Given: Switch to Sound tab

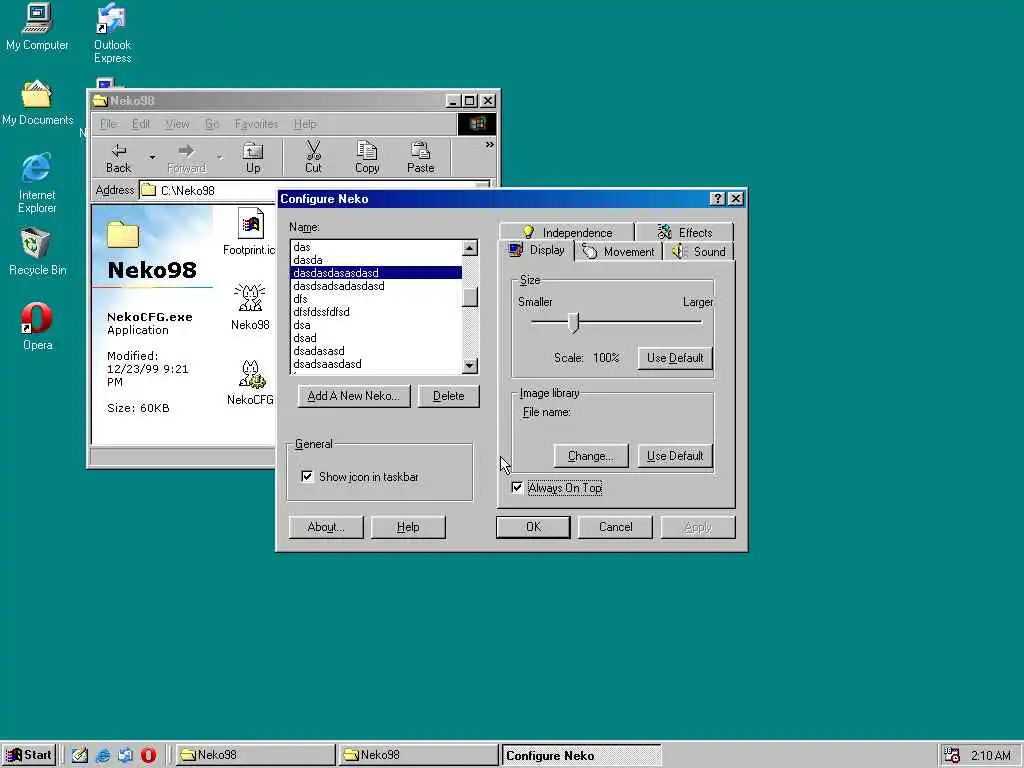Looking at the screenshot, I should [699, 251].
